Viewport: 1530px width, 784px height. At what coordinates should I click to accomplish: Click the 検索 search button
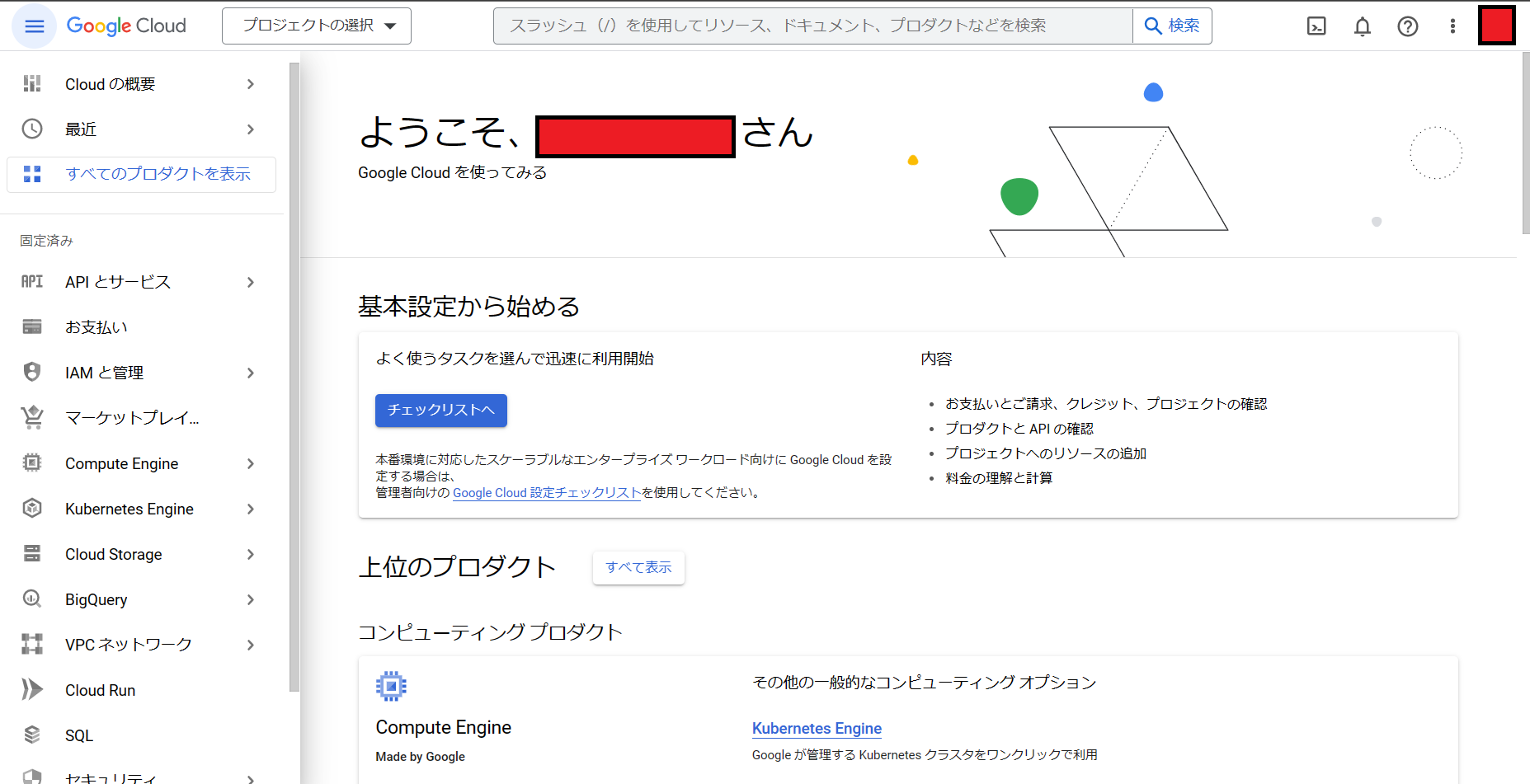tap(1172, 26)
